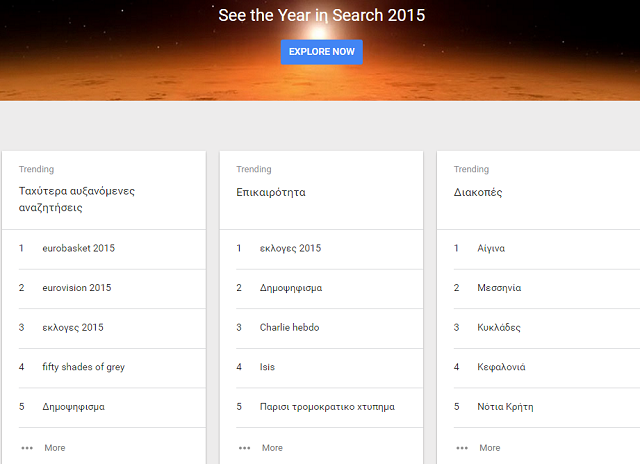640x464 pixels.
Task: Expand More in Επικαιρότητα card
Action: coord(272,448)
